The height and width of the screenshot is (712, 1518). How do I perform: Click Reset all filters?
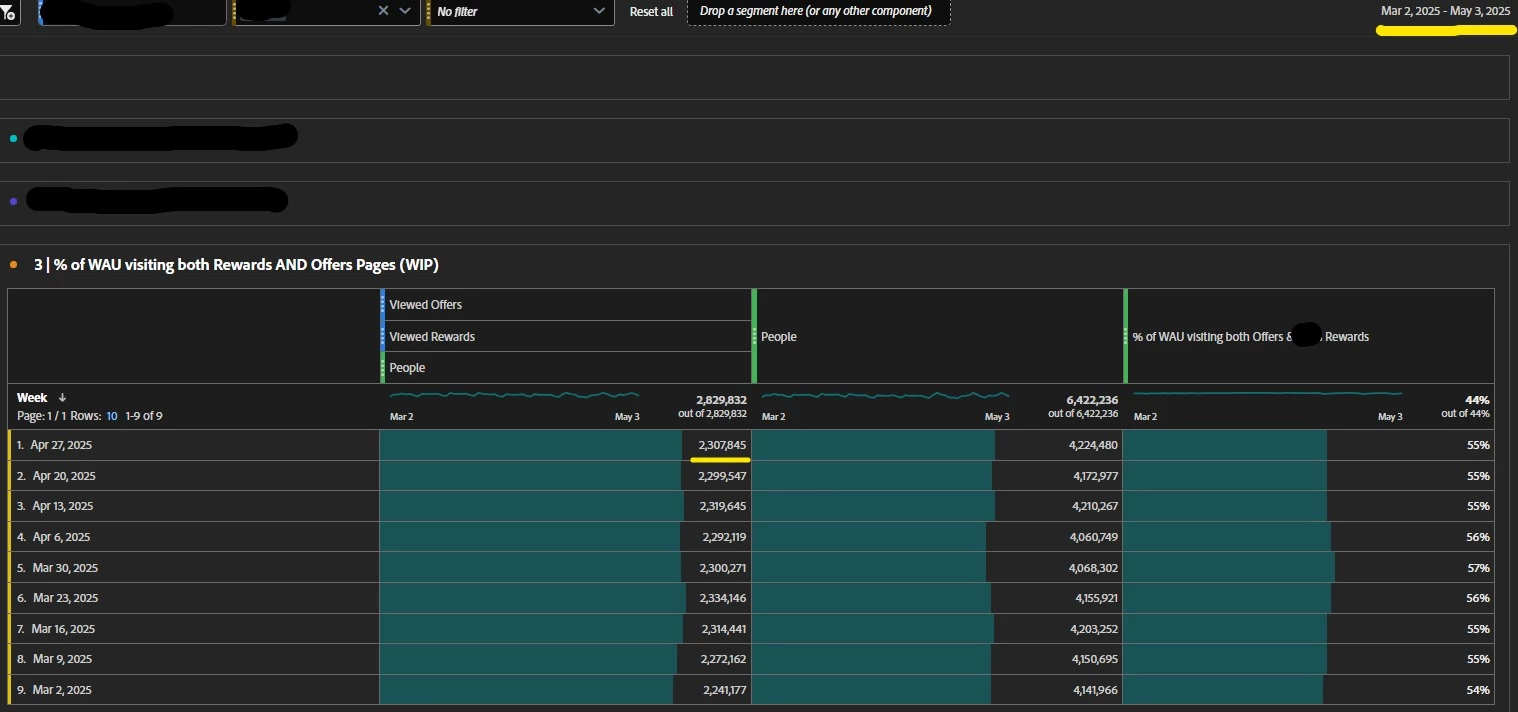point(651,12)
